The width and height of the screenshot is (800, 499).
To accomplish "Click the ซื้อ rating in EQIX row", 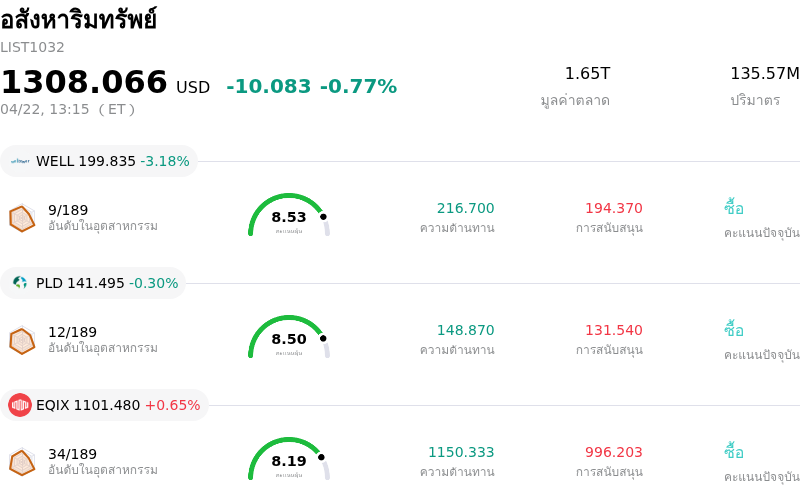I will (734, 452).
